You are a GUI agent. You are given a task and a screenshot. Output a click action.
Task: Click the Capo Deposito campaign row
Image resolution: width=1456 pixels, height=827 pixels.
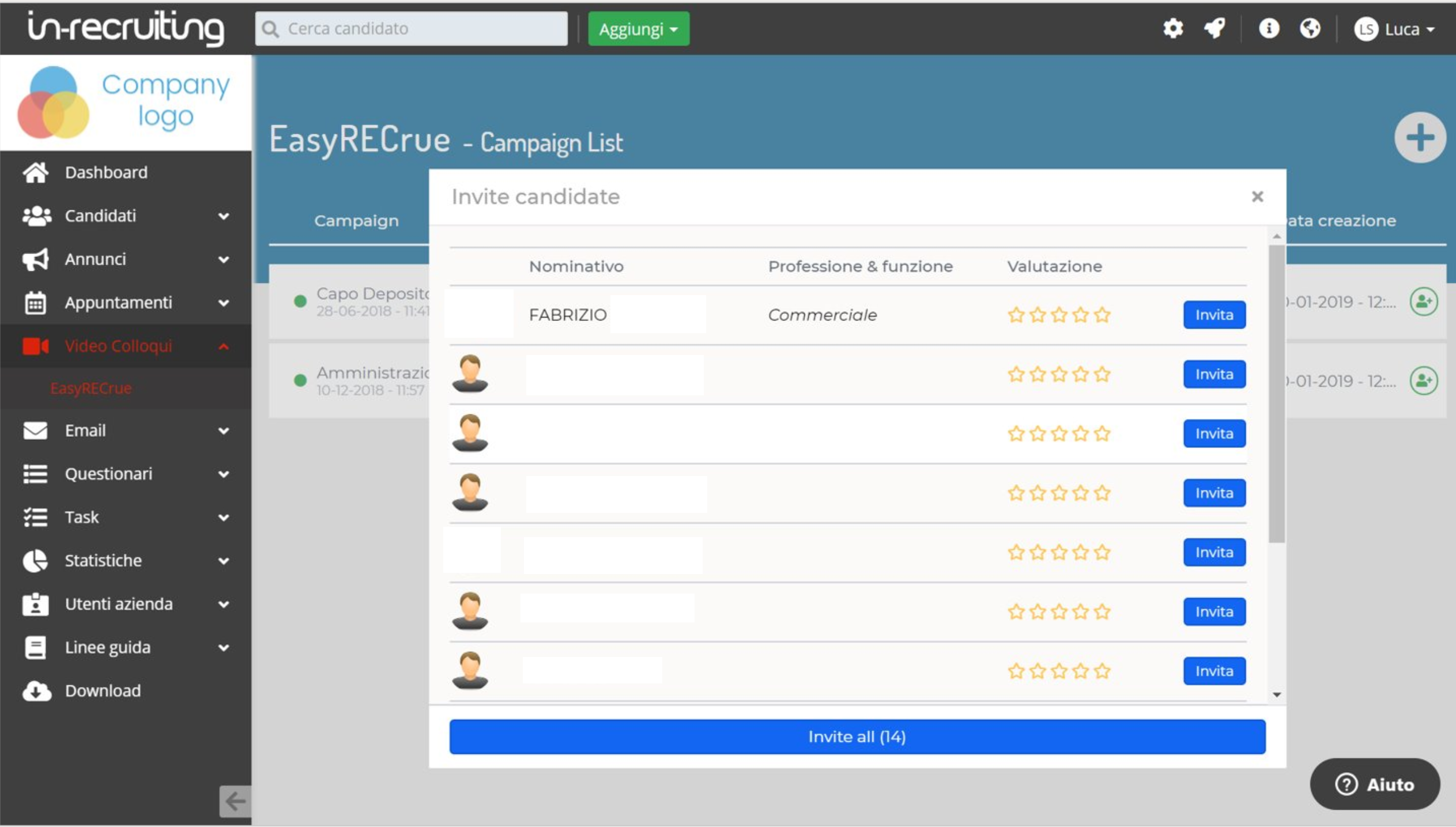point(350,301)
